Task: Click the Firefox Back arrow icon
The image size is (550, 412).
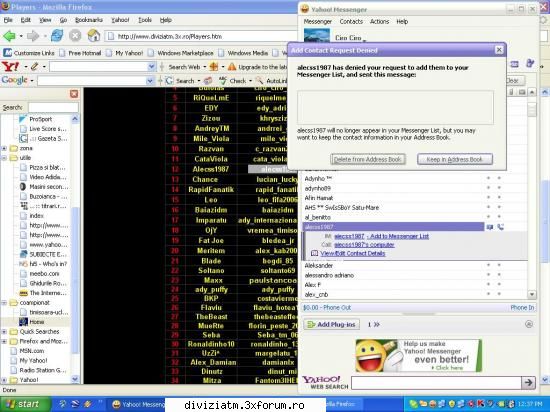Action: [9, 36]
